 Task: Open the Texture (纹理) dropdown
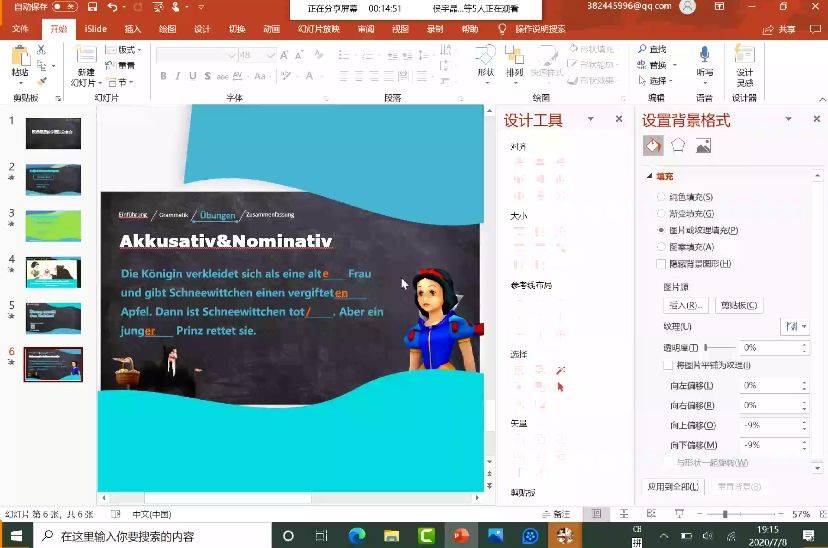coord(794,326)
